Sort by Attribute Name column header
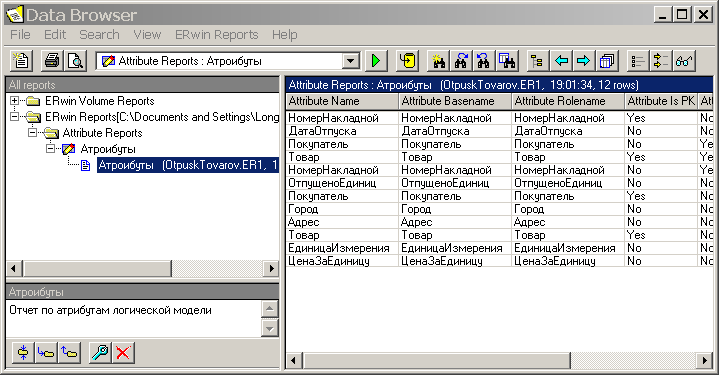 (x=342, y=101)
